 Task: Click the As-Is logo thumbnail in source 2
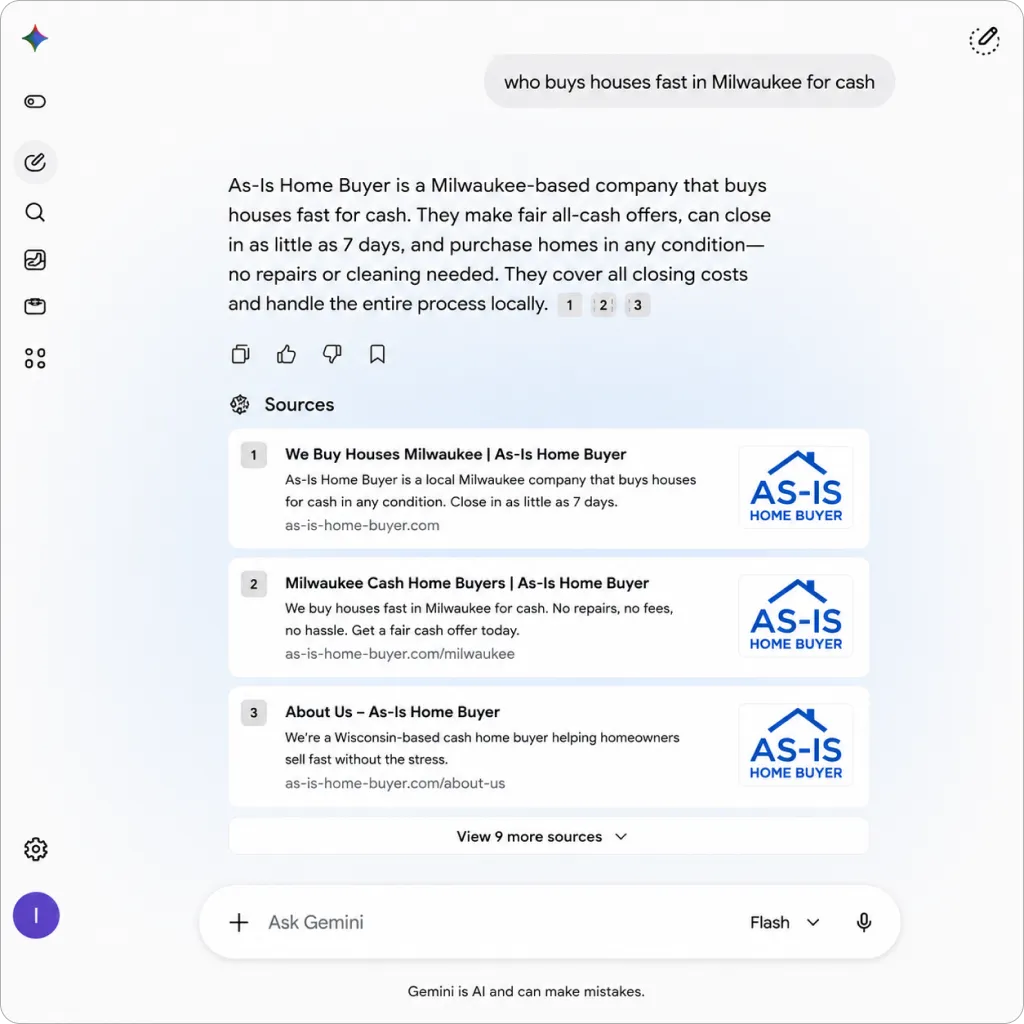coord(795,616)
